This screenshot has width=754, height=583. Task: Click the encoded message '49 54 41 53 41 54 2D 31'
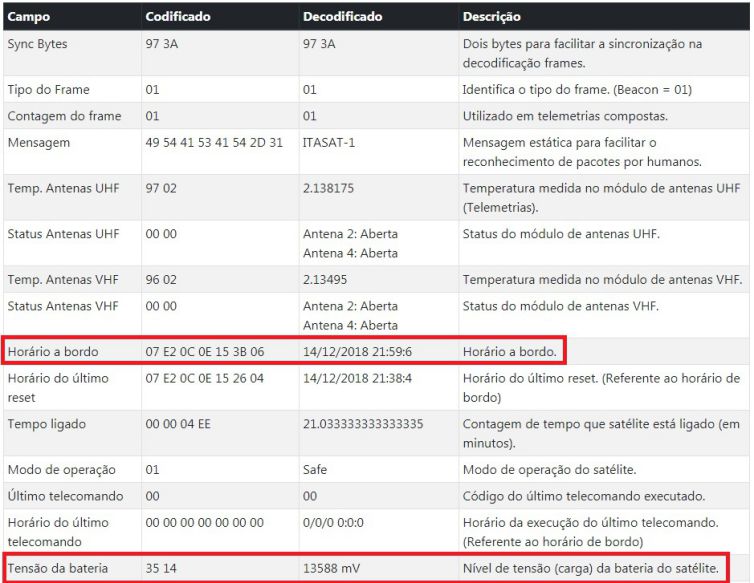214,143
